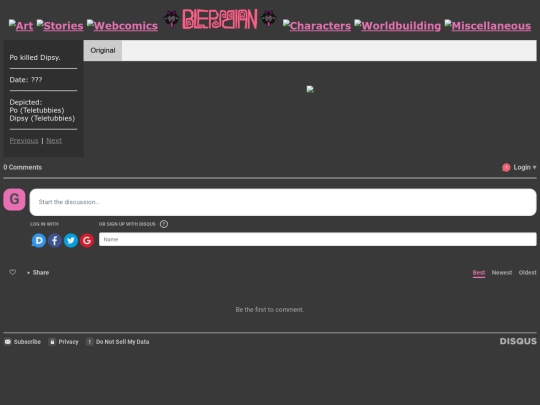Open the Characters navigation link
The width and height of the screenshot is (540, 405).
[x=317, y=25]
